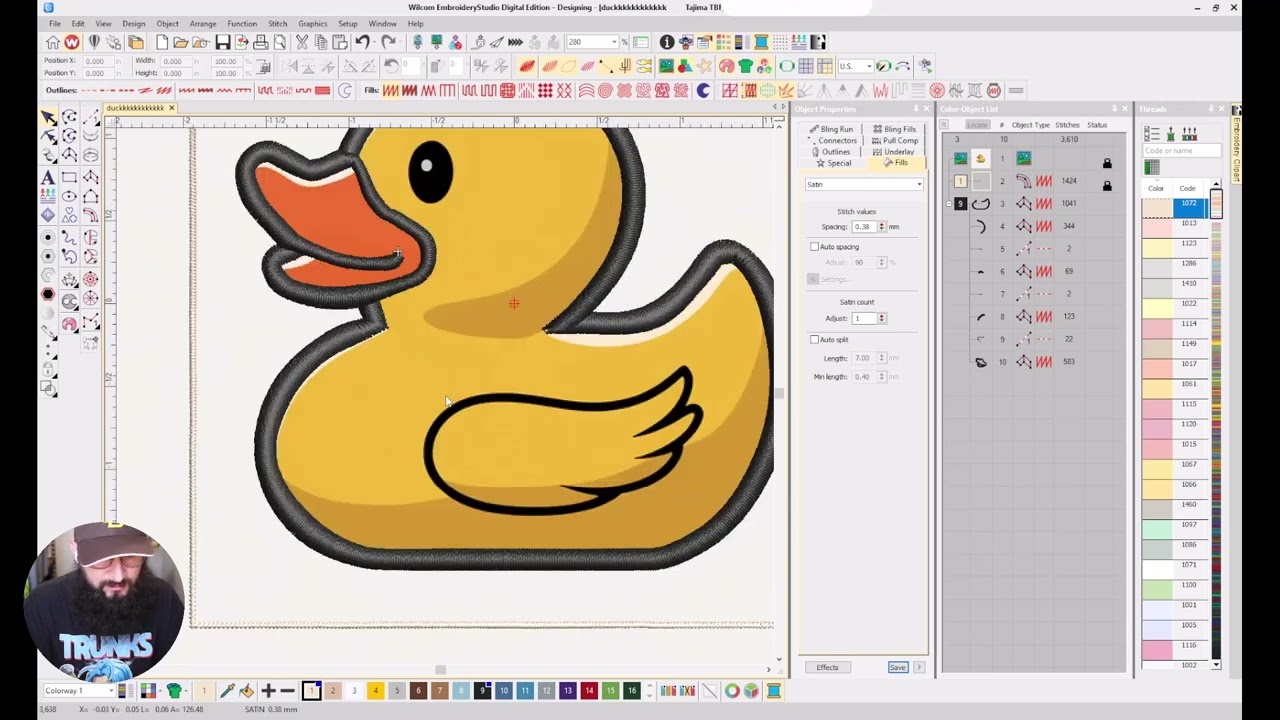Switch to the Underlay tab
The width and height of the screenshot is (1280, 720).
coord(893,152)
